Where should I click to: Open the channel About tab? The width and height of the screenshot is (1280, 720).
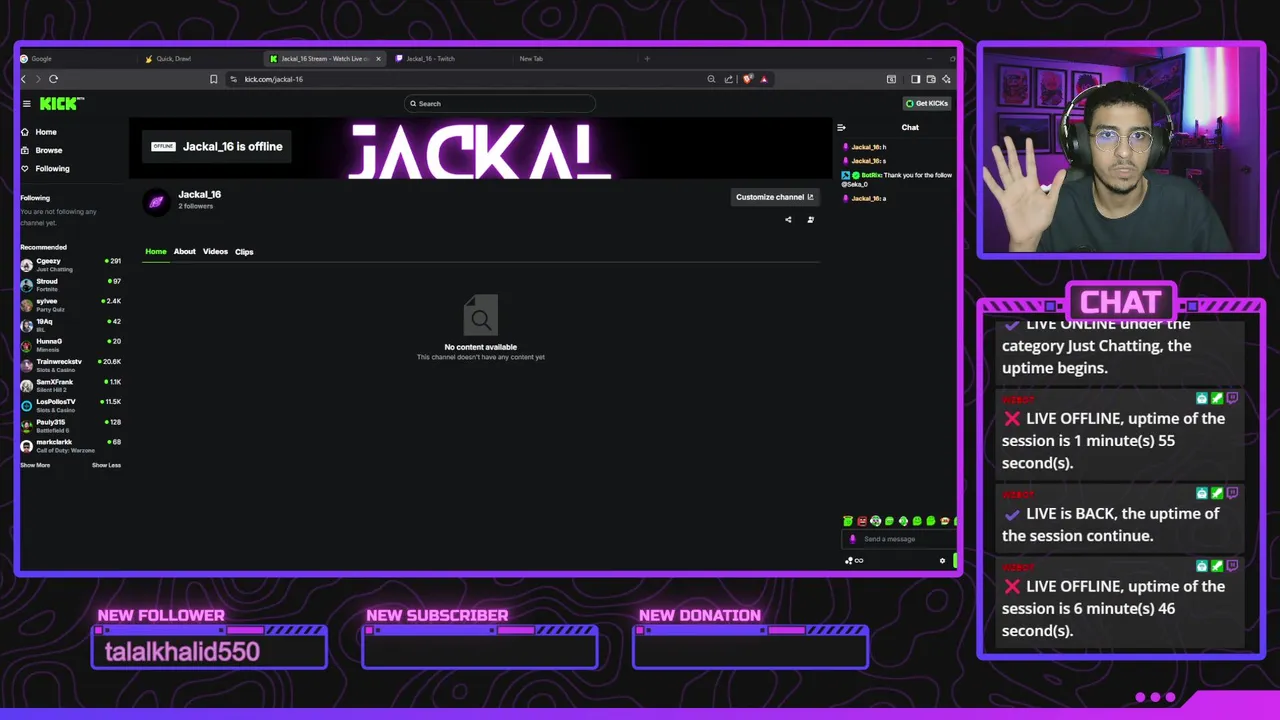[185, 252]
